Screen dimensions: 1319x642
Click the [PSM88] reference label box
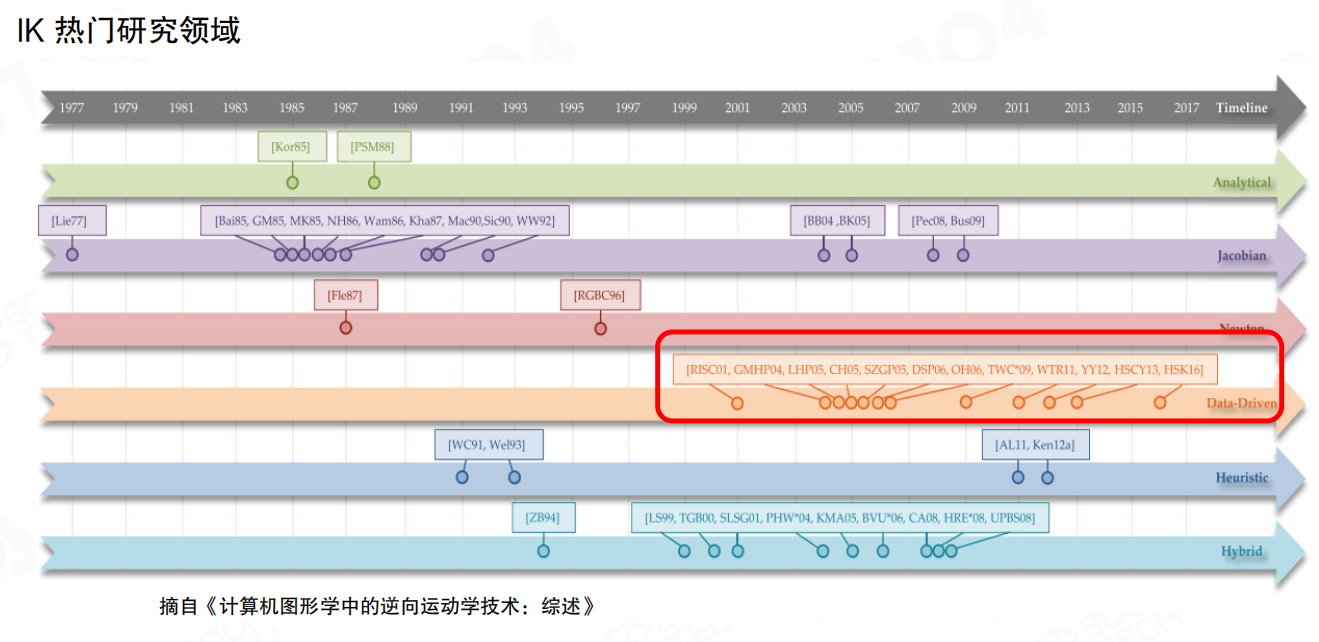(x=373, y=147)
